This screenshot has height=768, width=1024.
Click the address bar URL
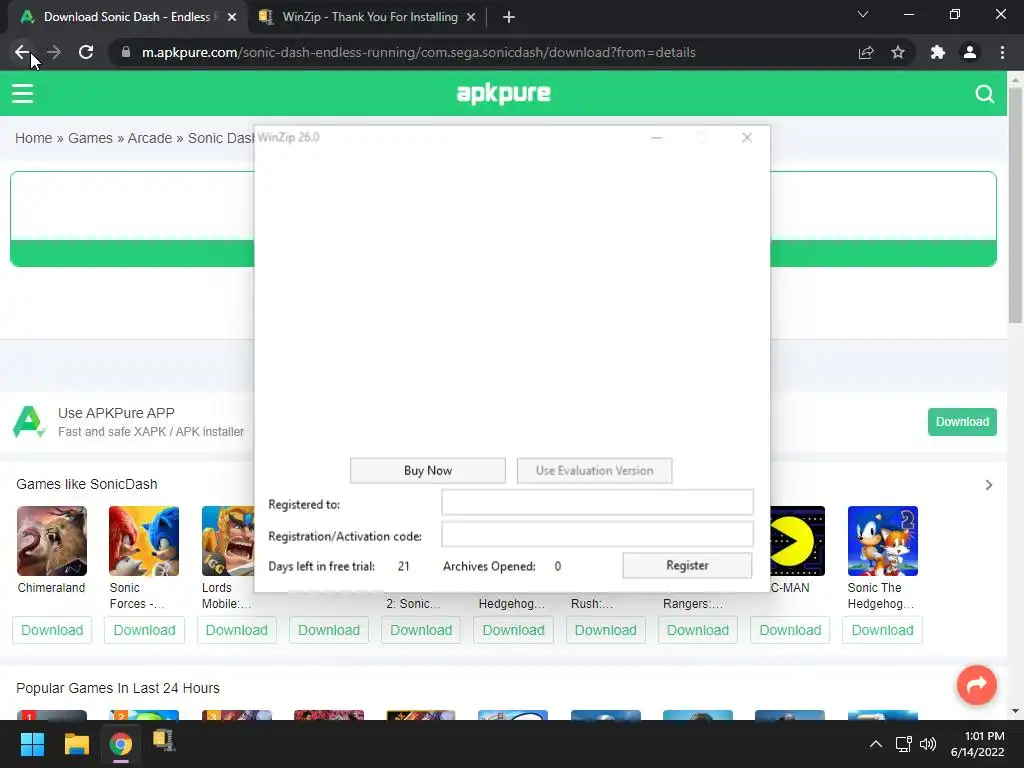click(x=419, y=52)
